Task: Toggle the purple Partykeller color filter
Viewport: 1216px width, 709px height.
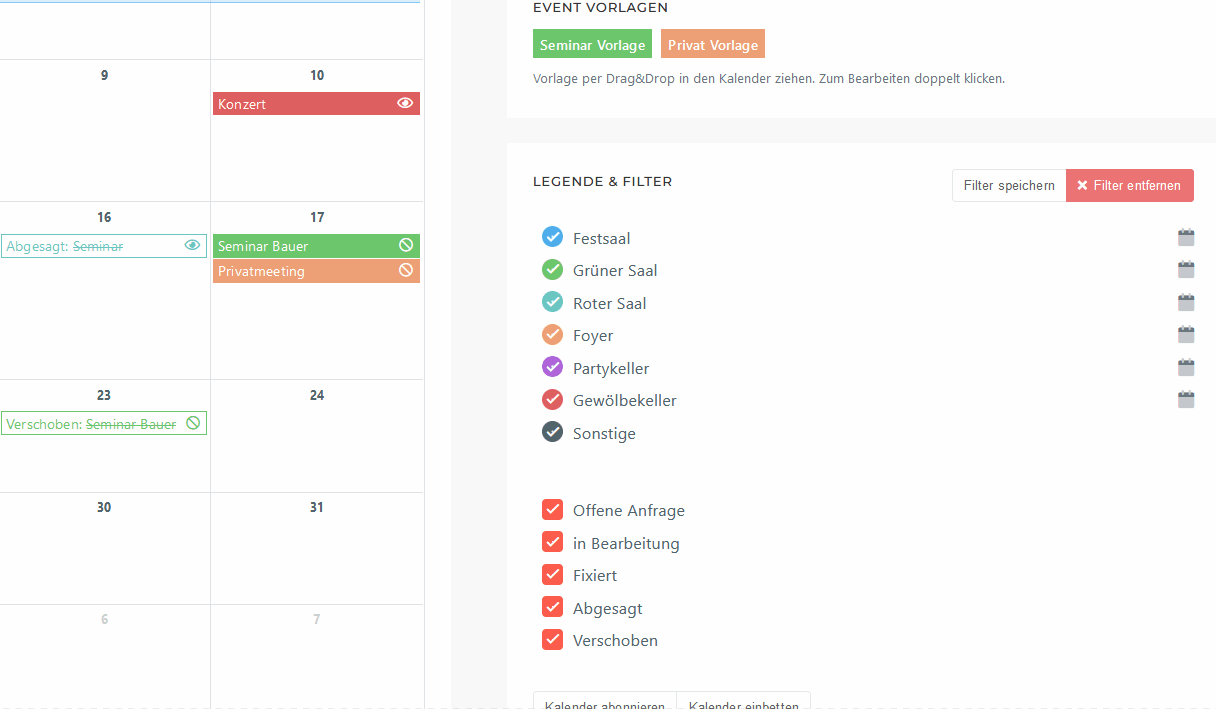Action: (552, 368)
